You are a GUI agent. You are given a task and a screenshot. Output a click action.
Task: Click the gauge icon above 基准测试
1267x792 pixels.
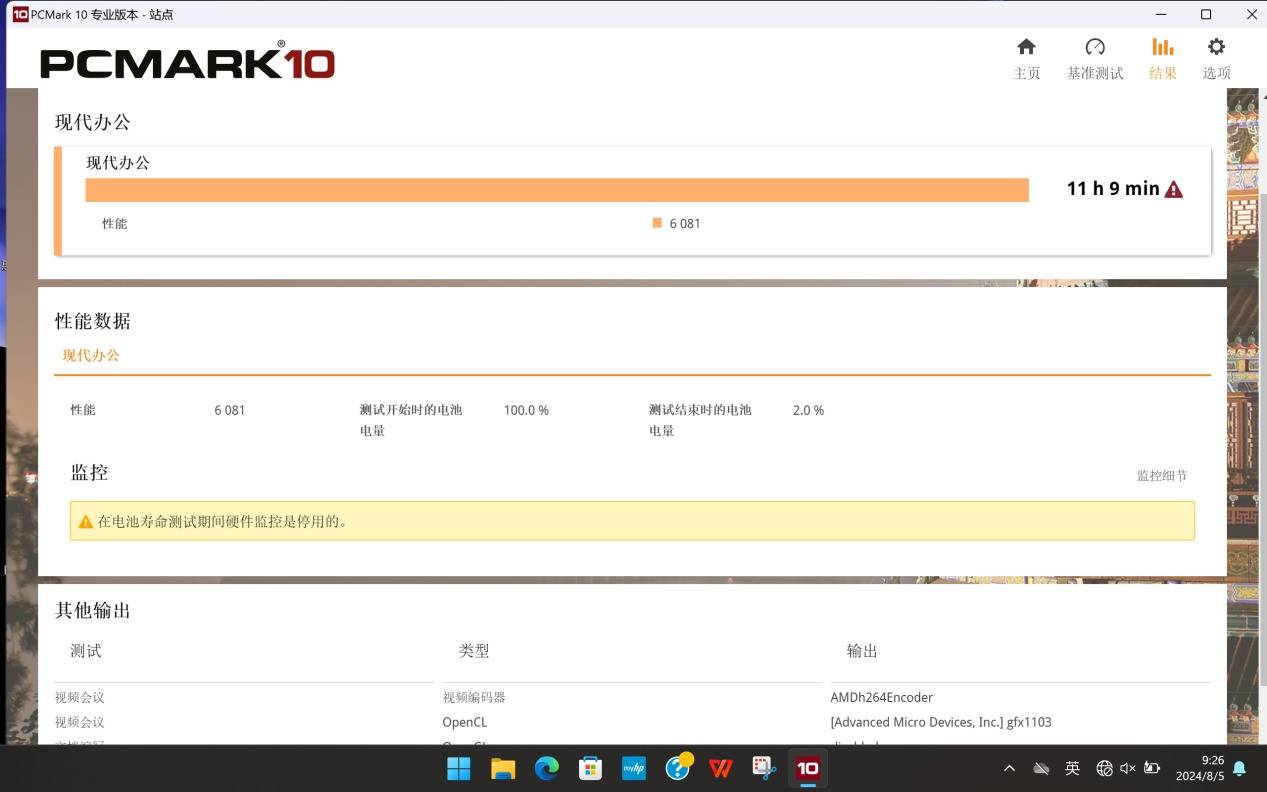(x=1095, y=47)
